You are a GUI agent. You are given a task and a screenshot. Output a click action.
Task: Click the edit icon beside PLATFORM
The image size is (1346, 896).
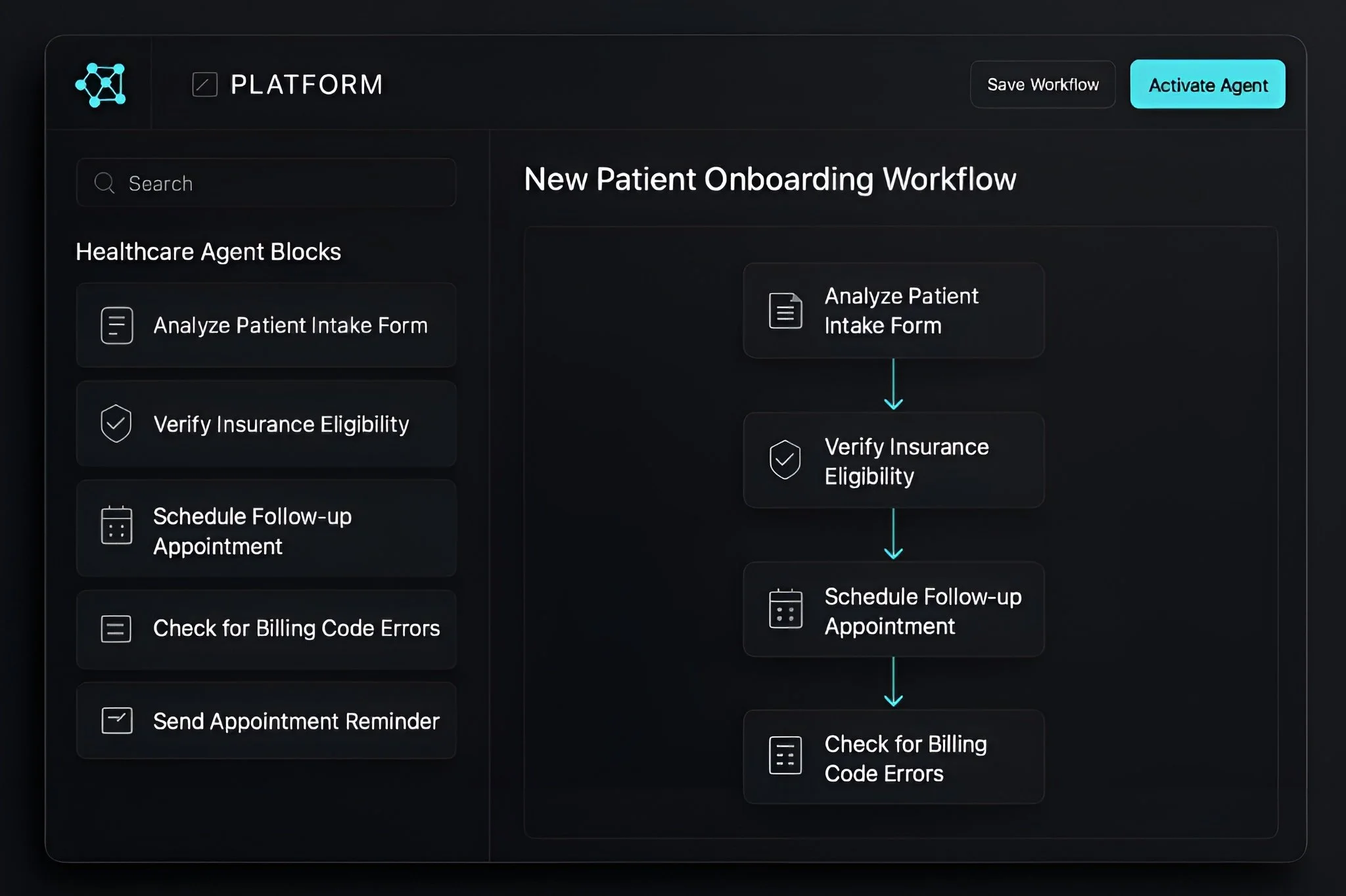204,85
